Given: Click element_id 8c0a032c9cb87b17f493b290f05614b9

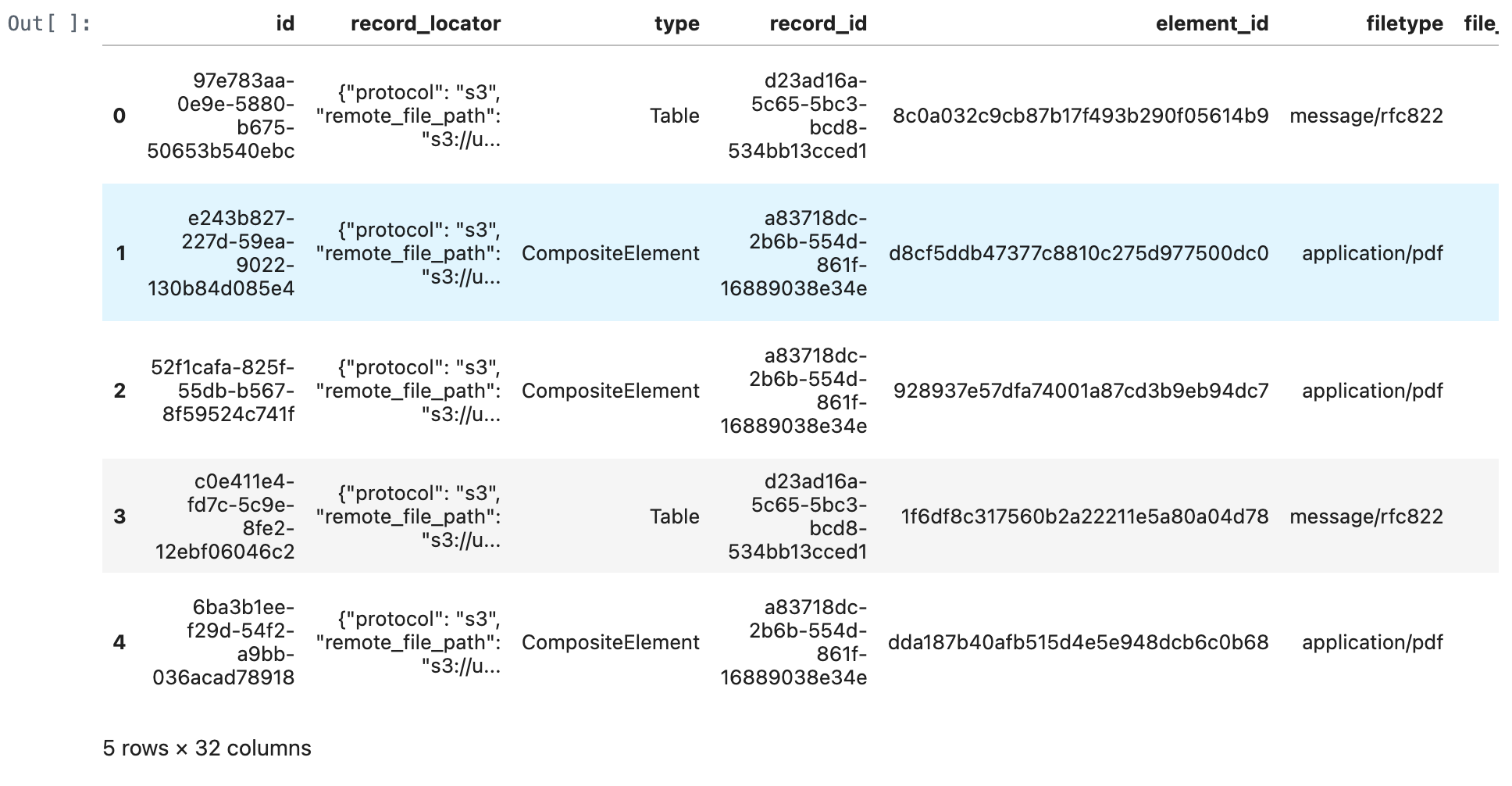Looking at the screenshot, I should [x=1080, y=116].
